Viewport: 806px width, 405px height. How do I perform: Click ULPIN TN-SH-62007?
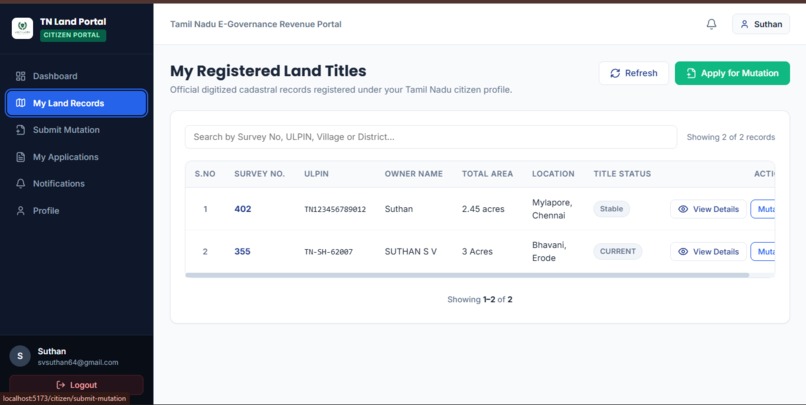pyautogui.click(x=328, y=252)
